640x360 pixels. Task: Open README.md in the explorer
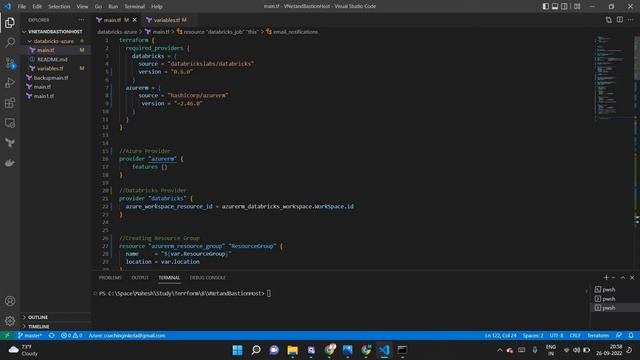click(x=56, y=59)
